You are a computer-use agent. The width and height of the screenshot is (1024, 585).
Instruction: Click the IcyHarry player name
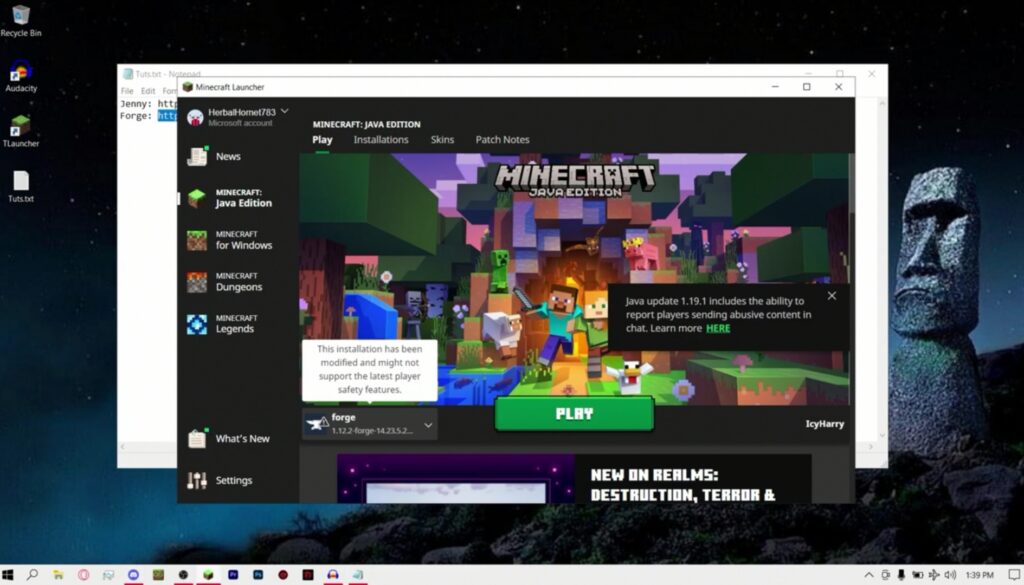click(824, 424)
